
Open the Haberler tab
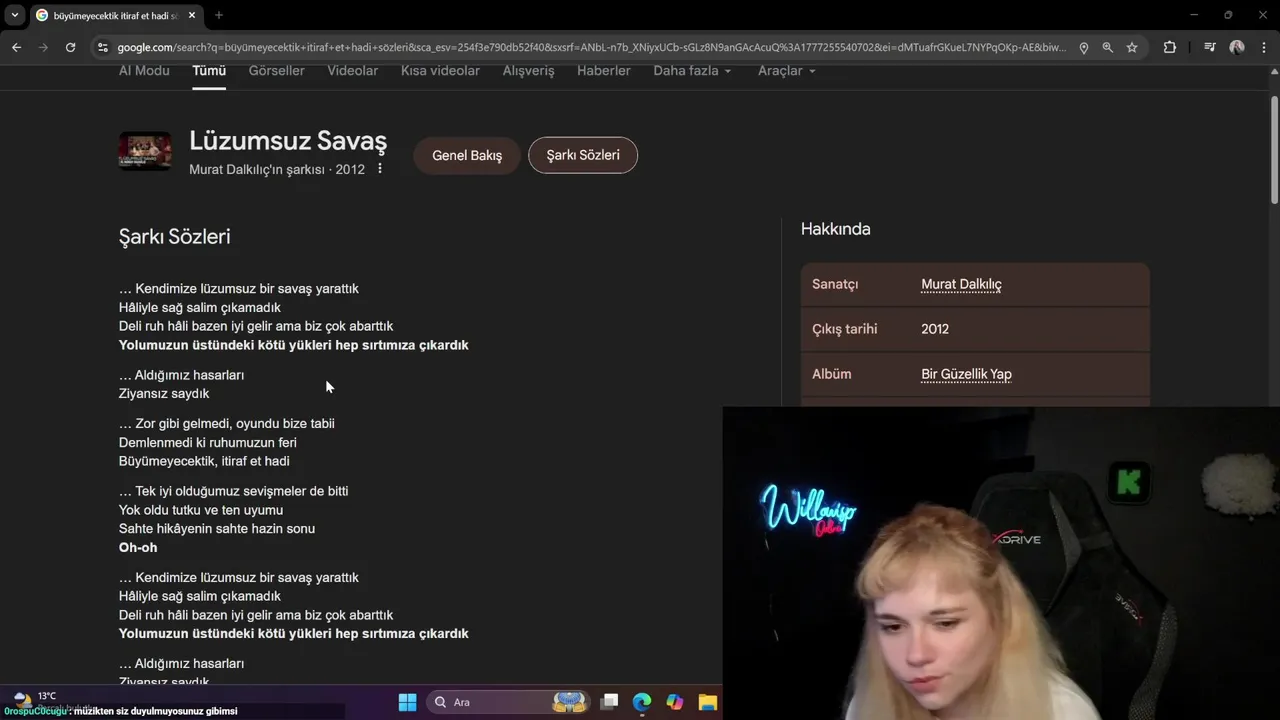point(604,71)
